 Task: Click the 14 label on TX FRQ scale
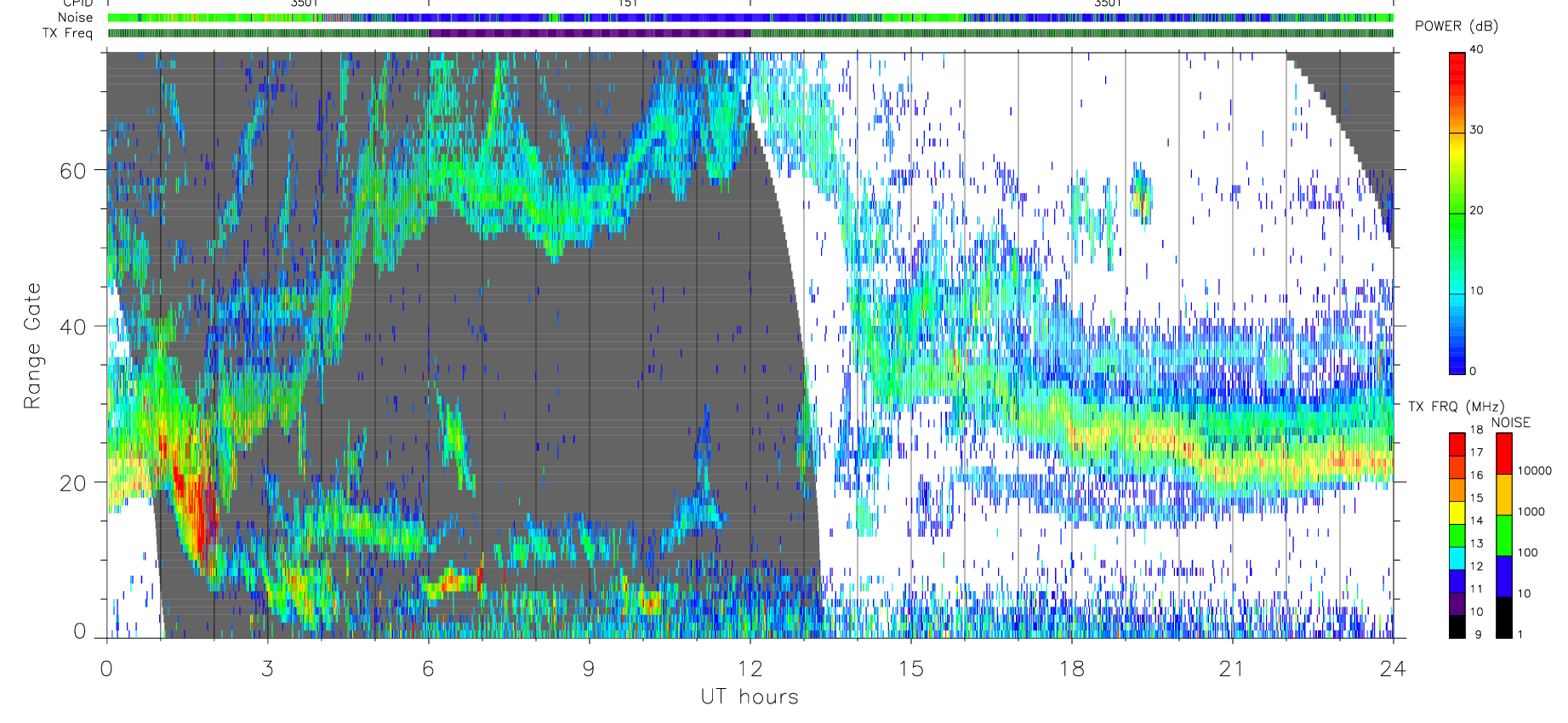coord(1476,521)
